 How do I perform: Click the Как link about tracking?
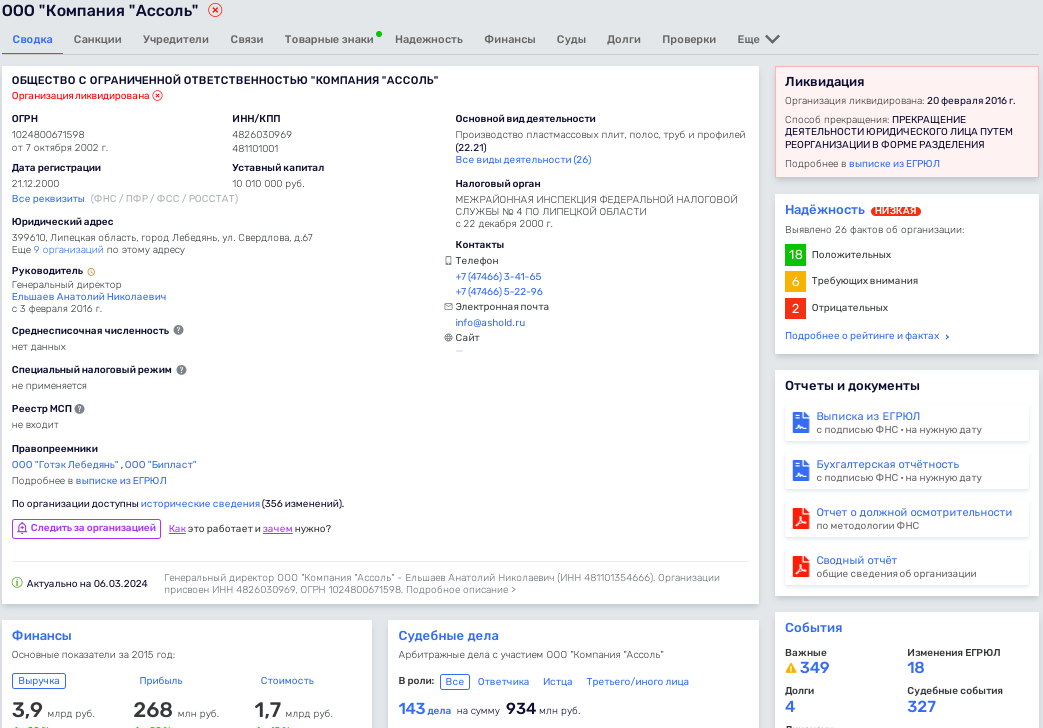tap(177, 529)
